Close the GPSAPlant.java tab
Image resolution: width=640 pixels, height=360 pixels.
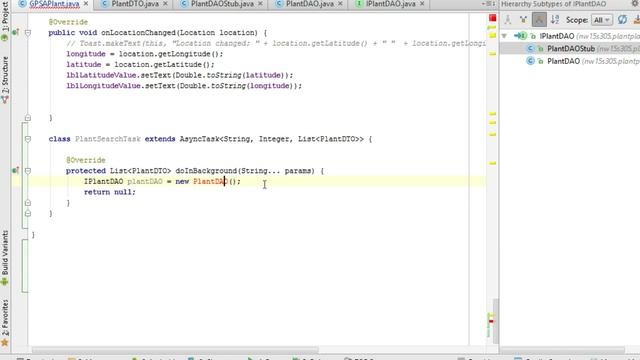click(x=86, y=4)
